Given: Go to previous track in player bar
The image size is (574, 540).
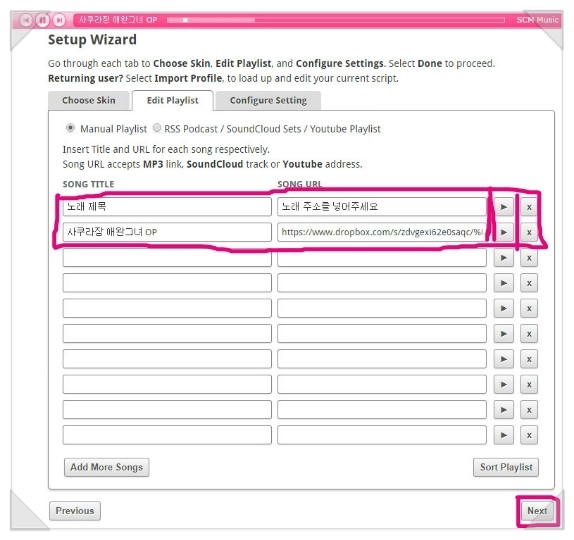Looking at the screenshot, I should click(26, 20).
